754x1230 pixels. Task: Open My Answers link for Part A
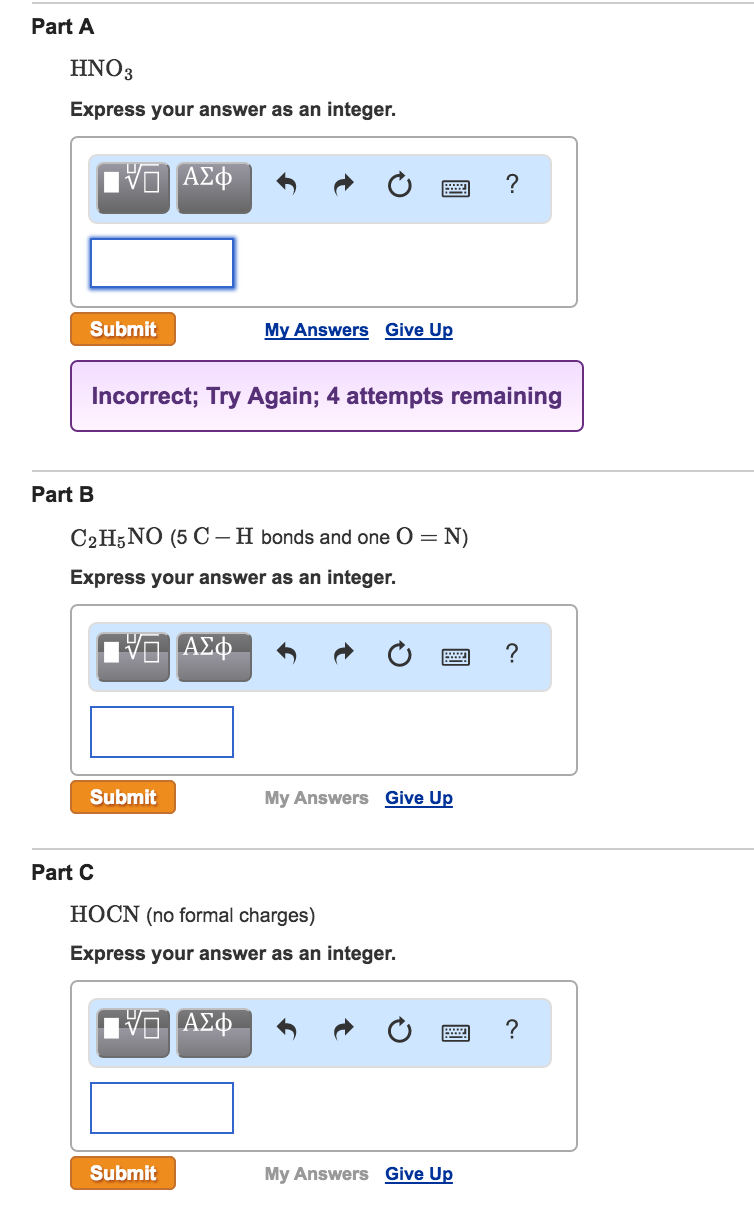coord(316,330)
